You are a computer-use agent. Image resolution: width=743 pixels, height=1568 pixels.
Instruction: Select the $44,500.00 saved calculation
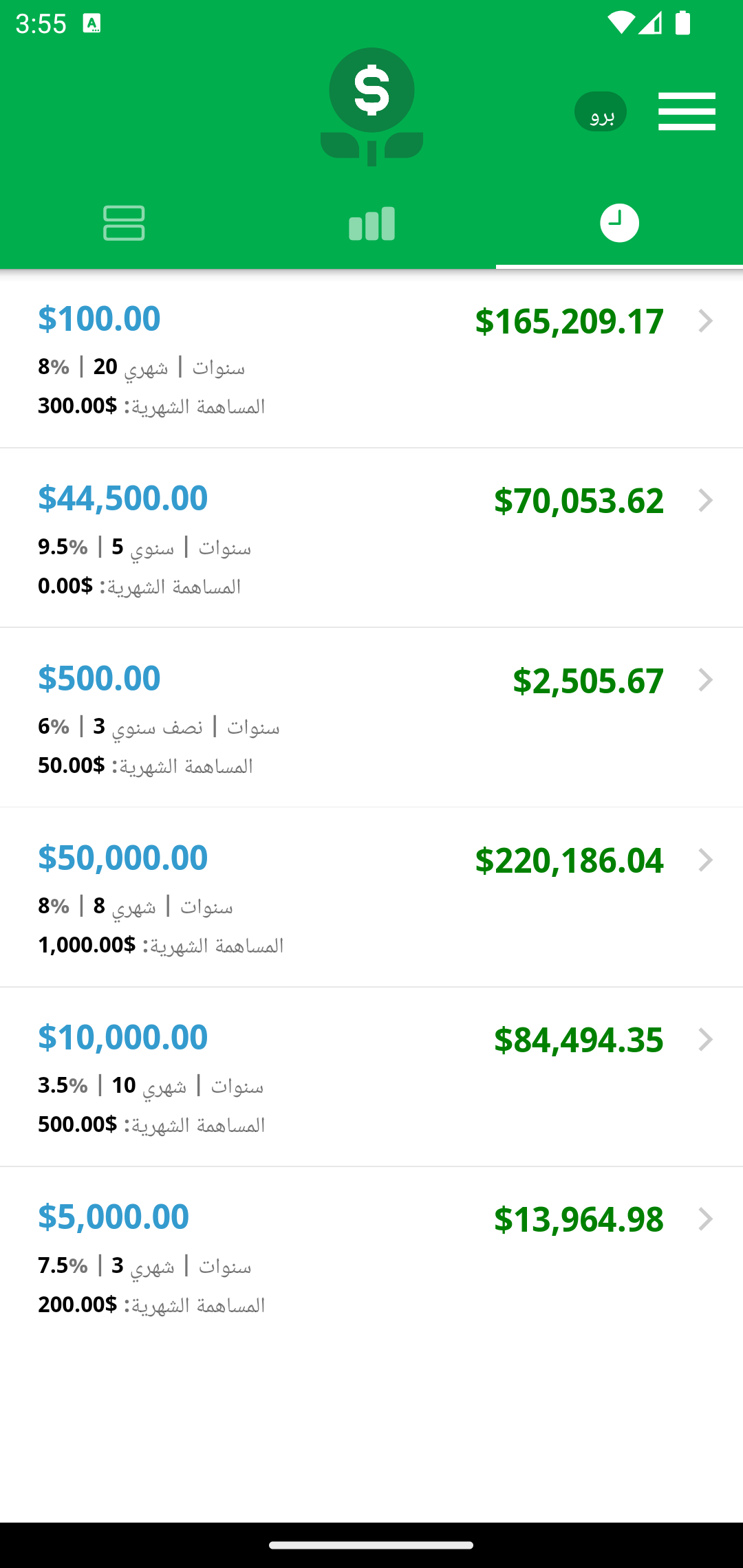point(371,538)
